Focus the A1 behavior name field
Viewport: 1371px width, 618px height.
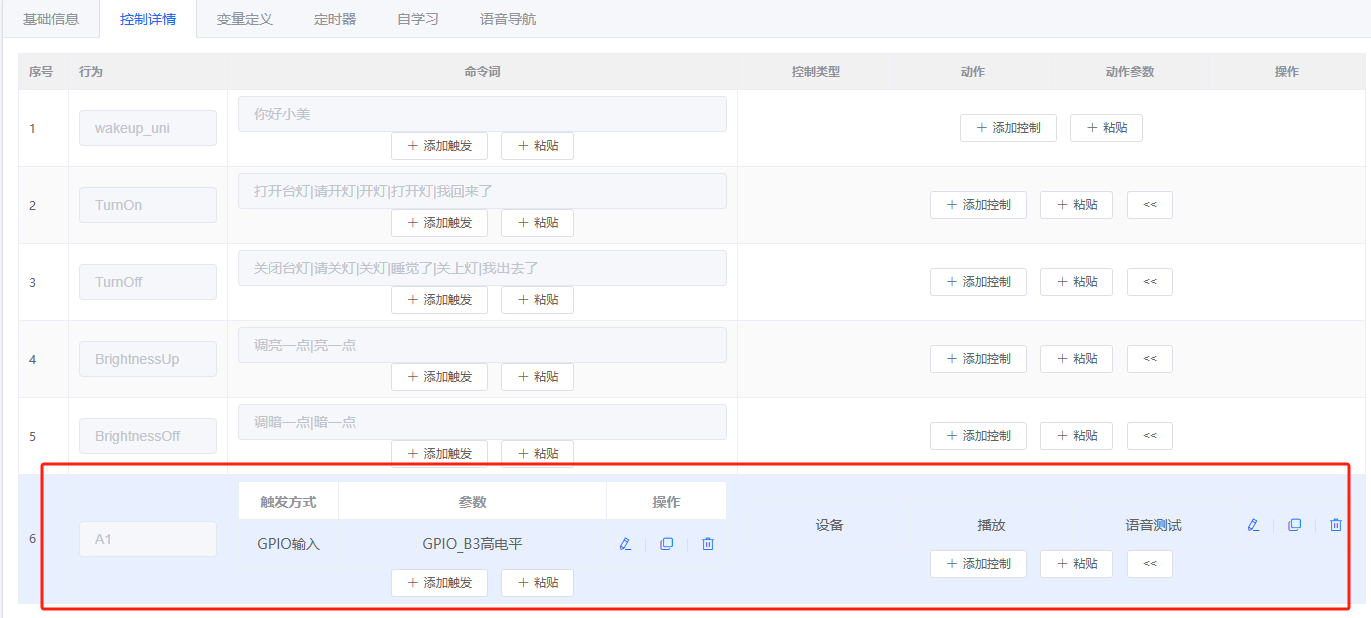coord(148,539)
